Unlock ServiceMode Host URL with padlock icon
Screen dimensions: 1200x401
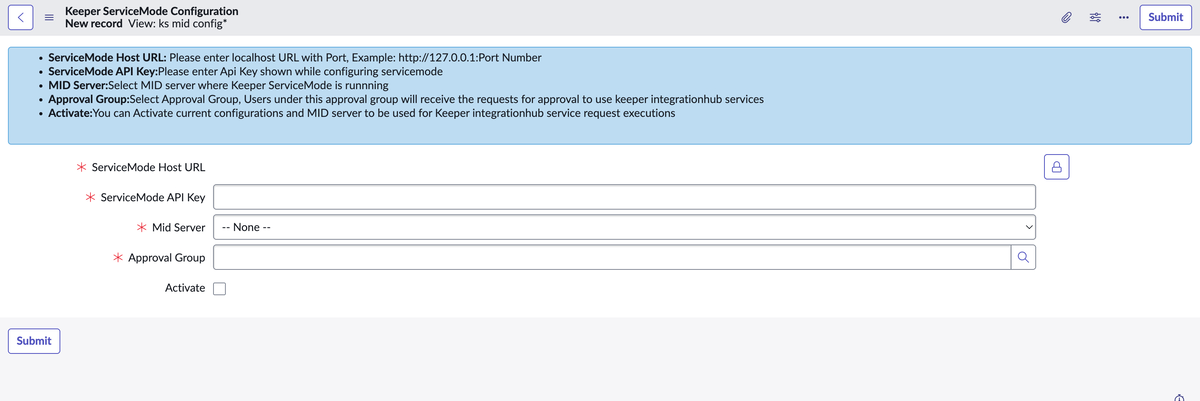[1056, 167]
